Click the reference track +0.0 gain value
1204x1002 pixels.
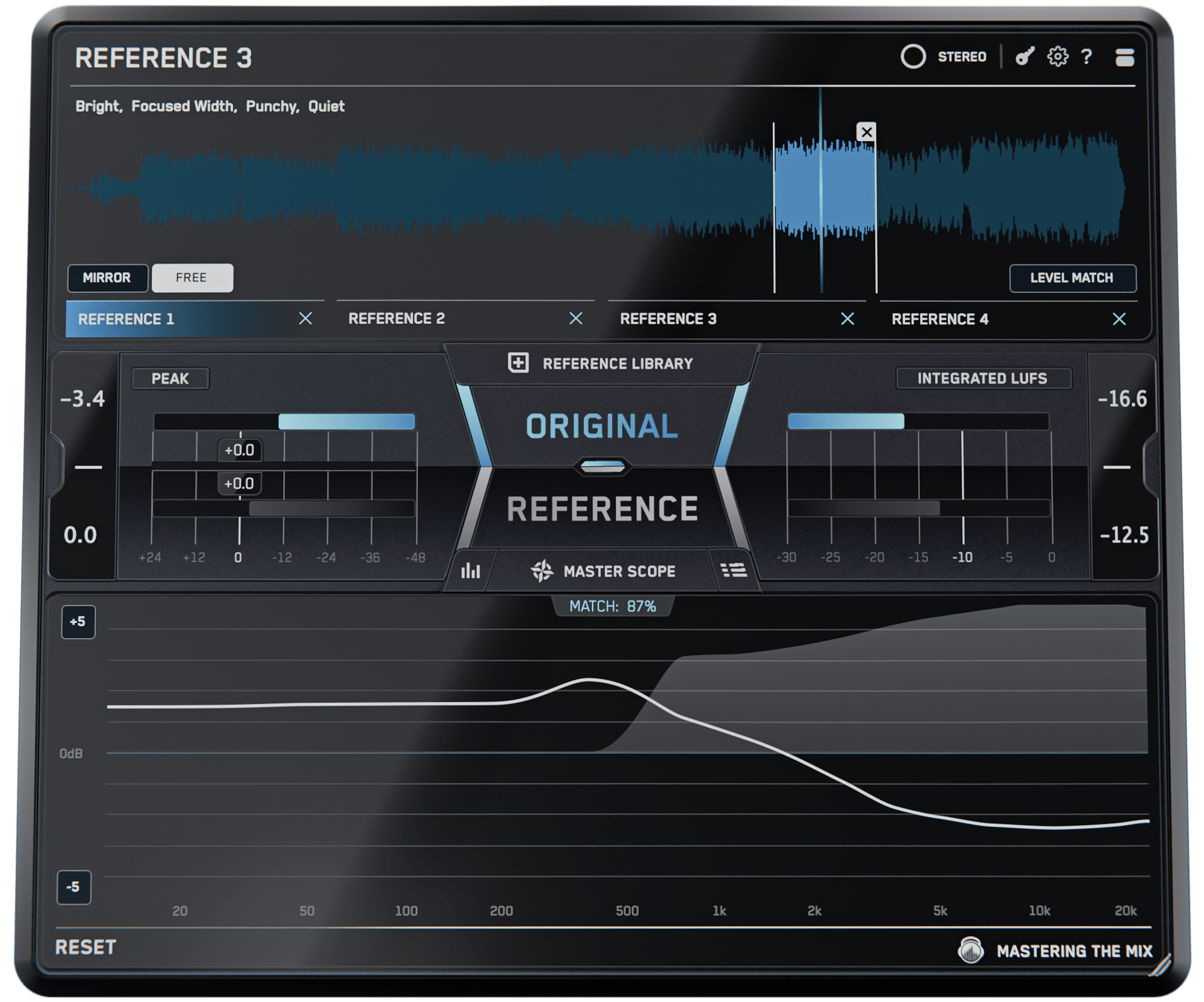[239, 484]
